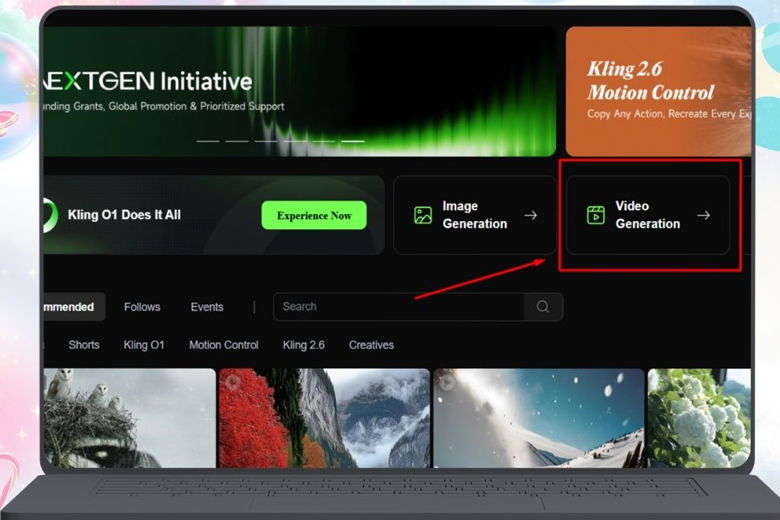Viewport: 780px width, 520px height.
Task: Filter by the Shorts category
Action: (84, 345)
